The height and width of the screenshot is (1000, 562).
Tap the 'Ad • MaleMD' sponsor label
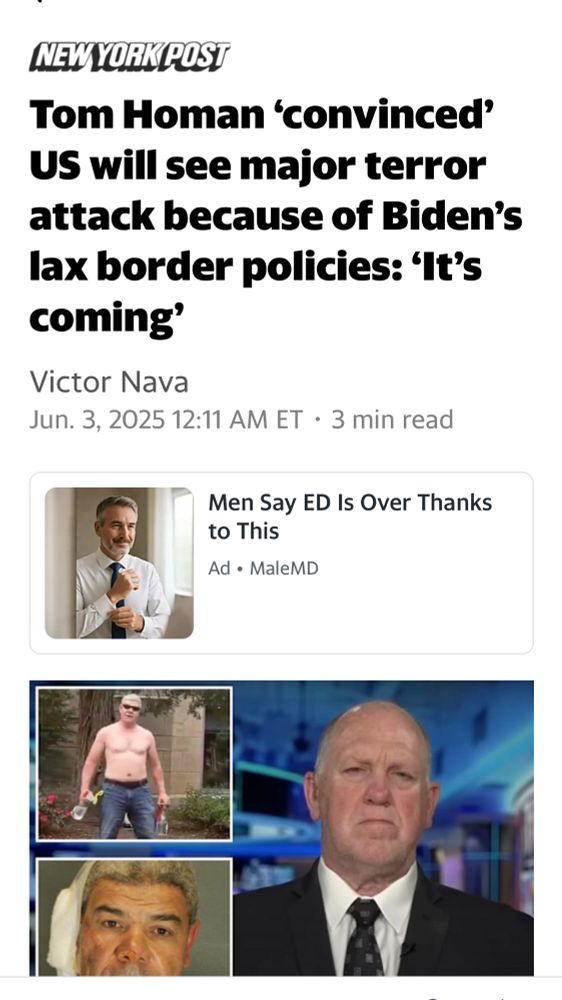pyautogui.click(x=263, y=568)
